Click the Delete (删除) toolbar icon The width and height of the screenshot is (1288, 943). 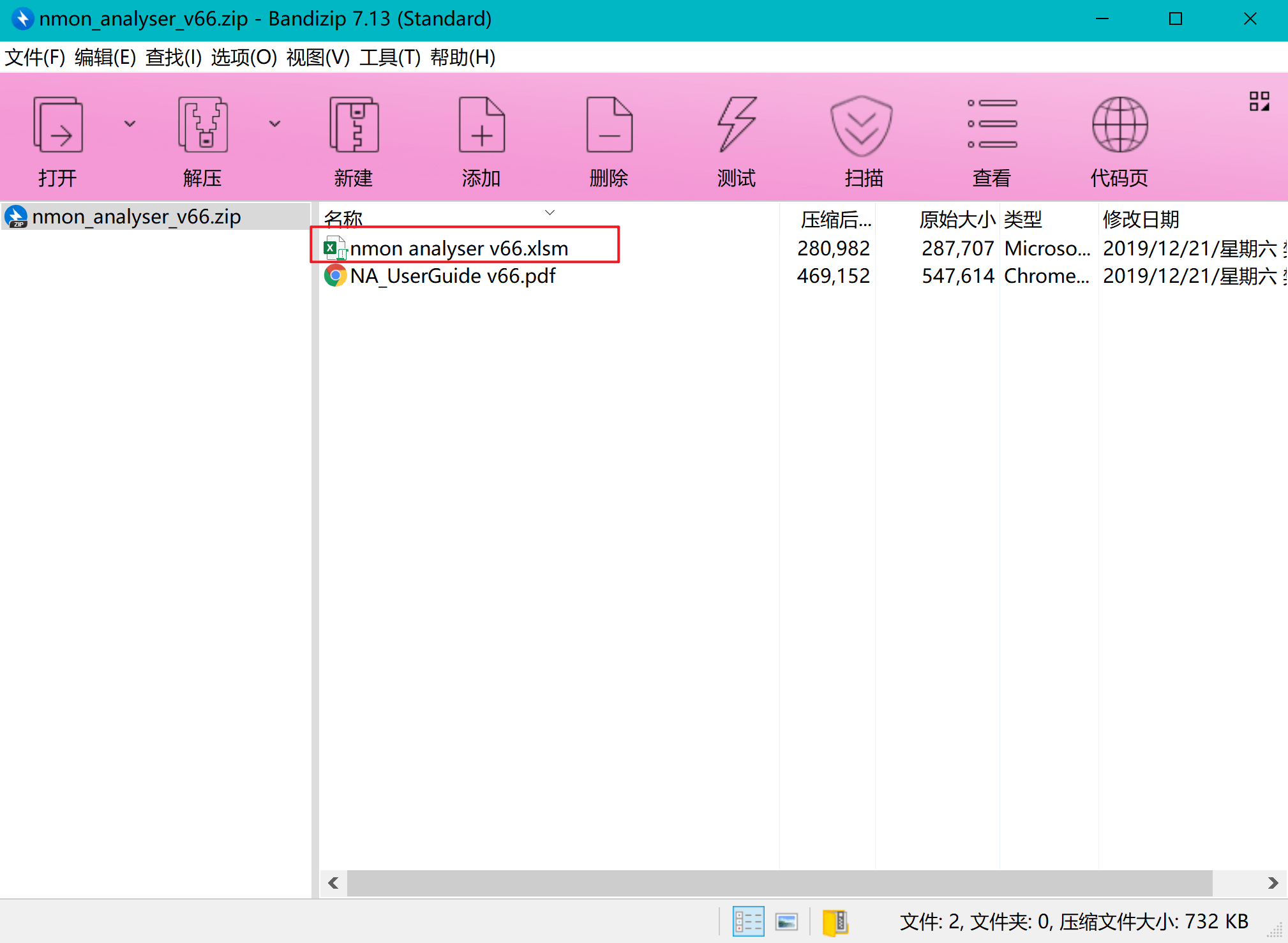[609, 126]
